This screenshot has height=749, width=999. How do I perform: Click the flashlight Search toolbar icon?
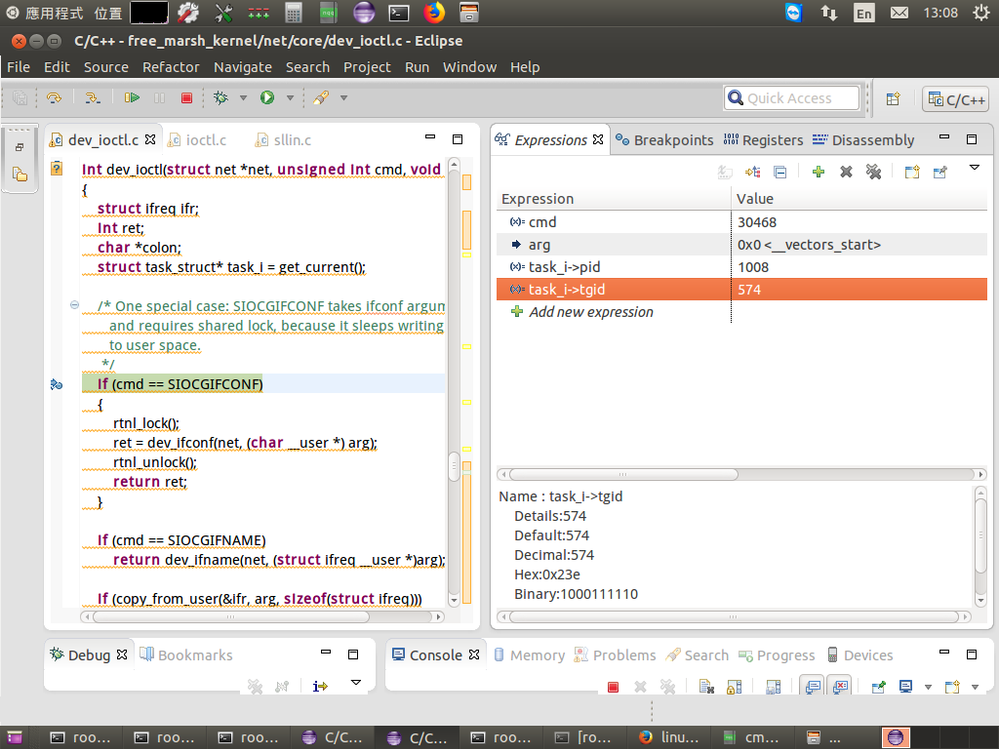321,97
